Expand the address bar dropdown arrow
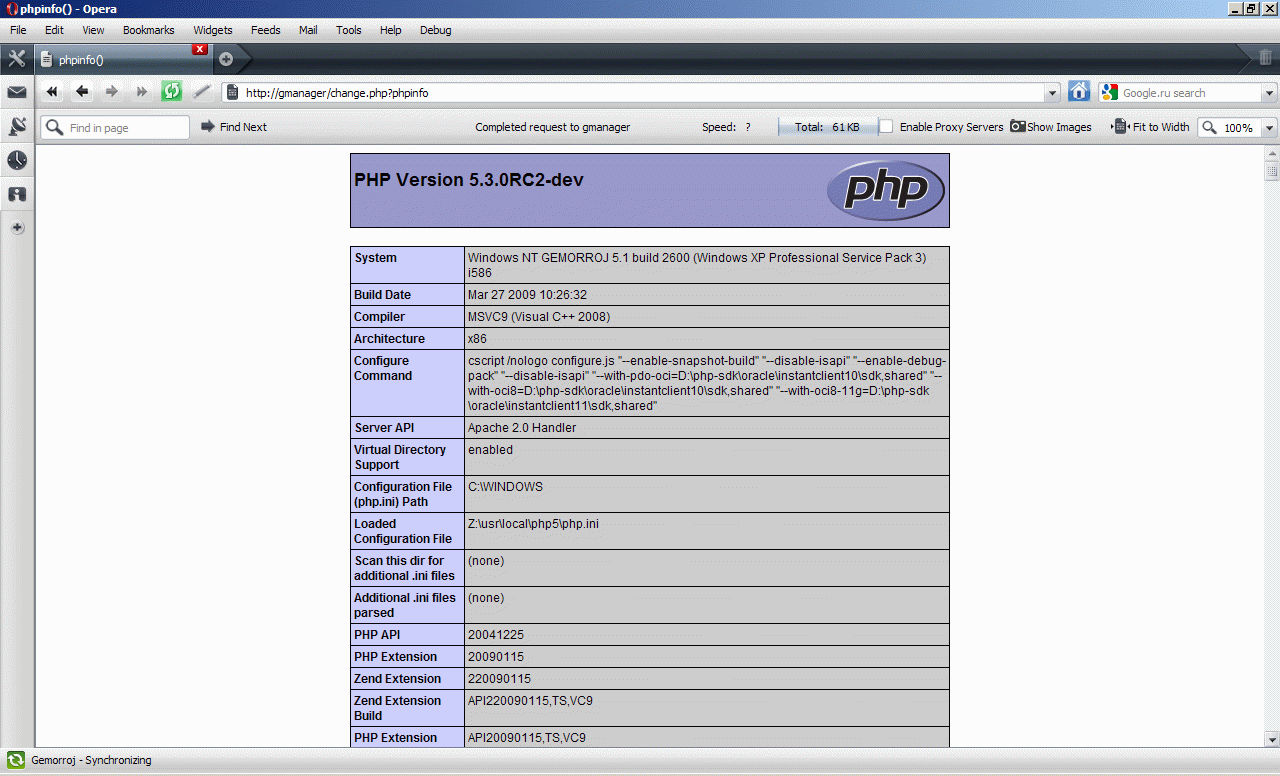The image size is (1280, 776). coord(1051,93)
